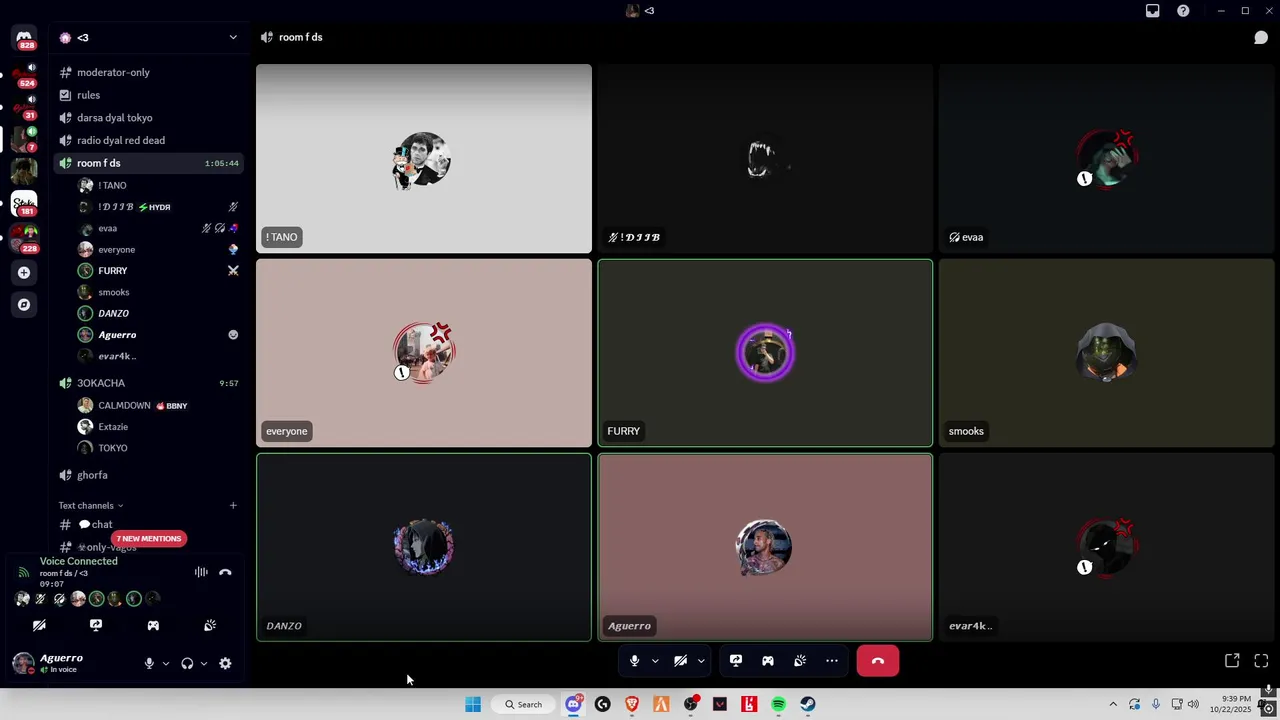The height and width of the screenshot is (720, 1280).
Task: Click the taskbar Search box
Action: (x=523, y=704)
